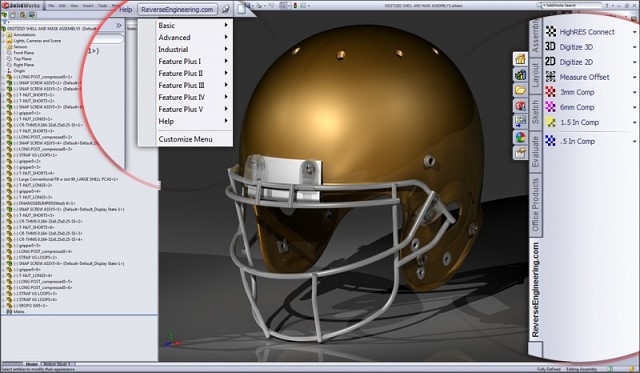Switch to the Motion Study 1 tab
This screenshot has width=640, height=373.
(57, 364)
